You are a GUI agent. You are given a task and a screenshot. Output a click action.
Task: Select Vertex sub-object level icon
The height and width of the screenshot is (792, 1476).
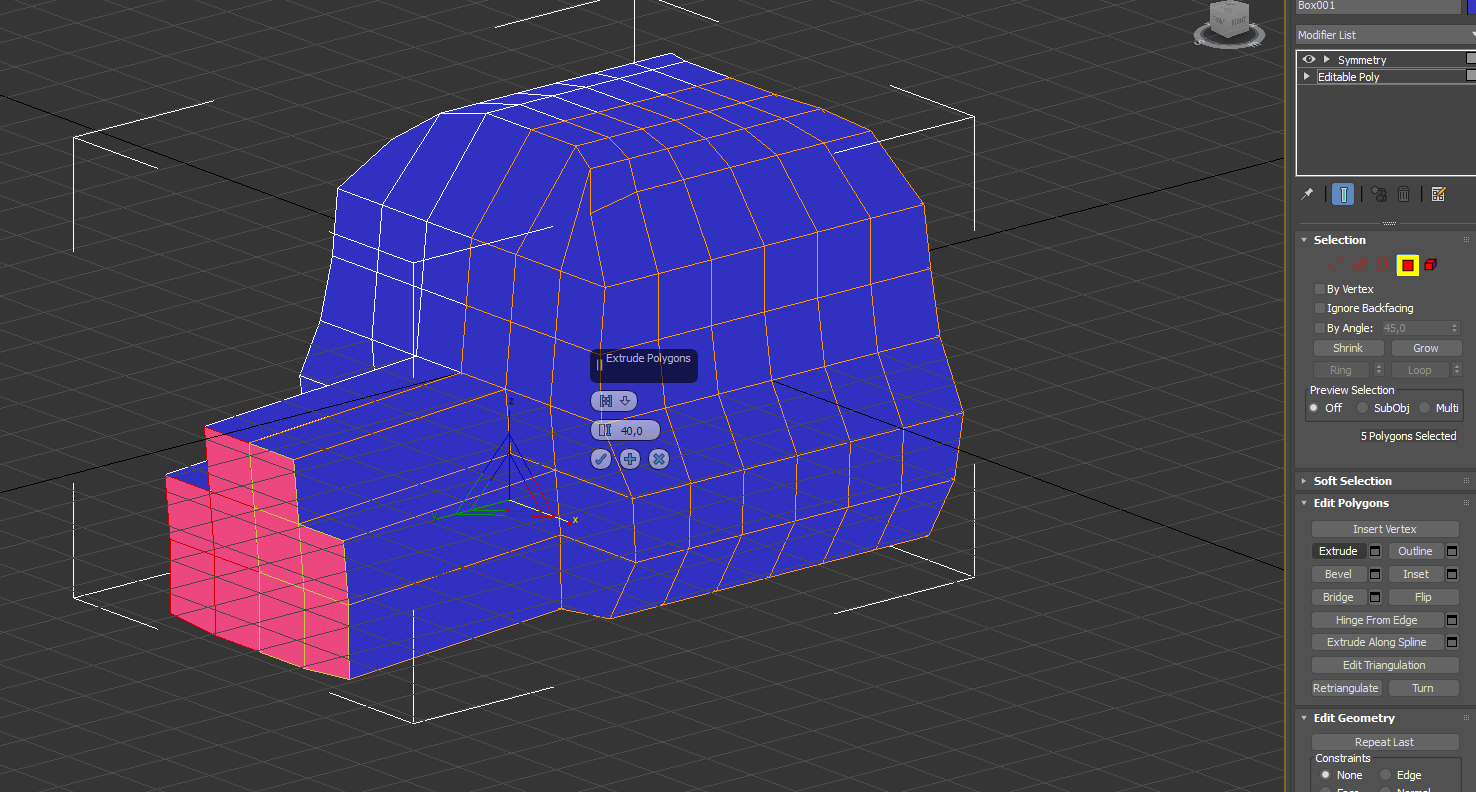click(1335, 265)
